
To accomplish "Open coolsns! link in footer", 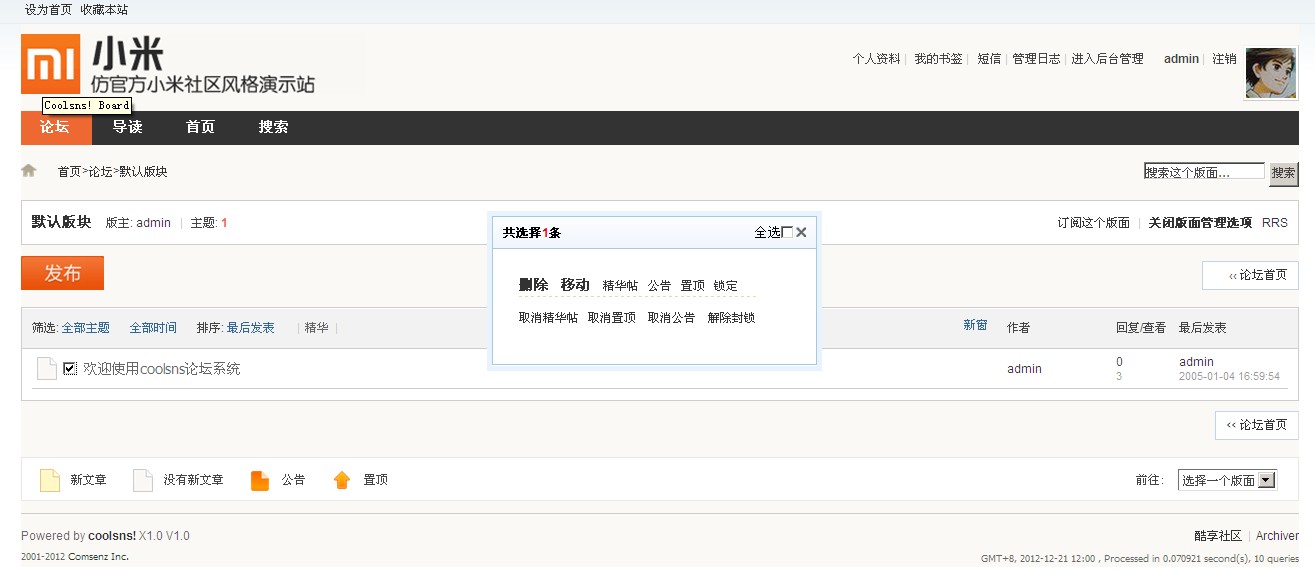I will [112, 536].
